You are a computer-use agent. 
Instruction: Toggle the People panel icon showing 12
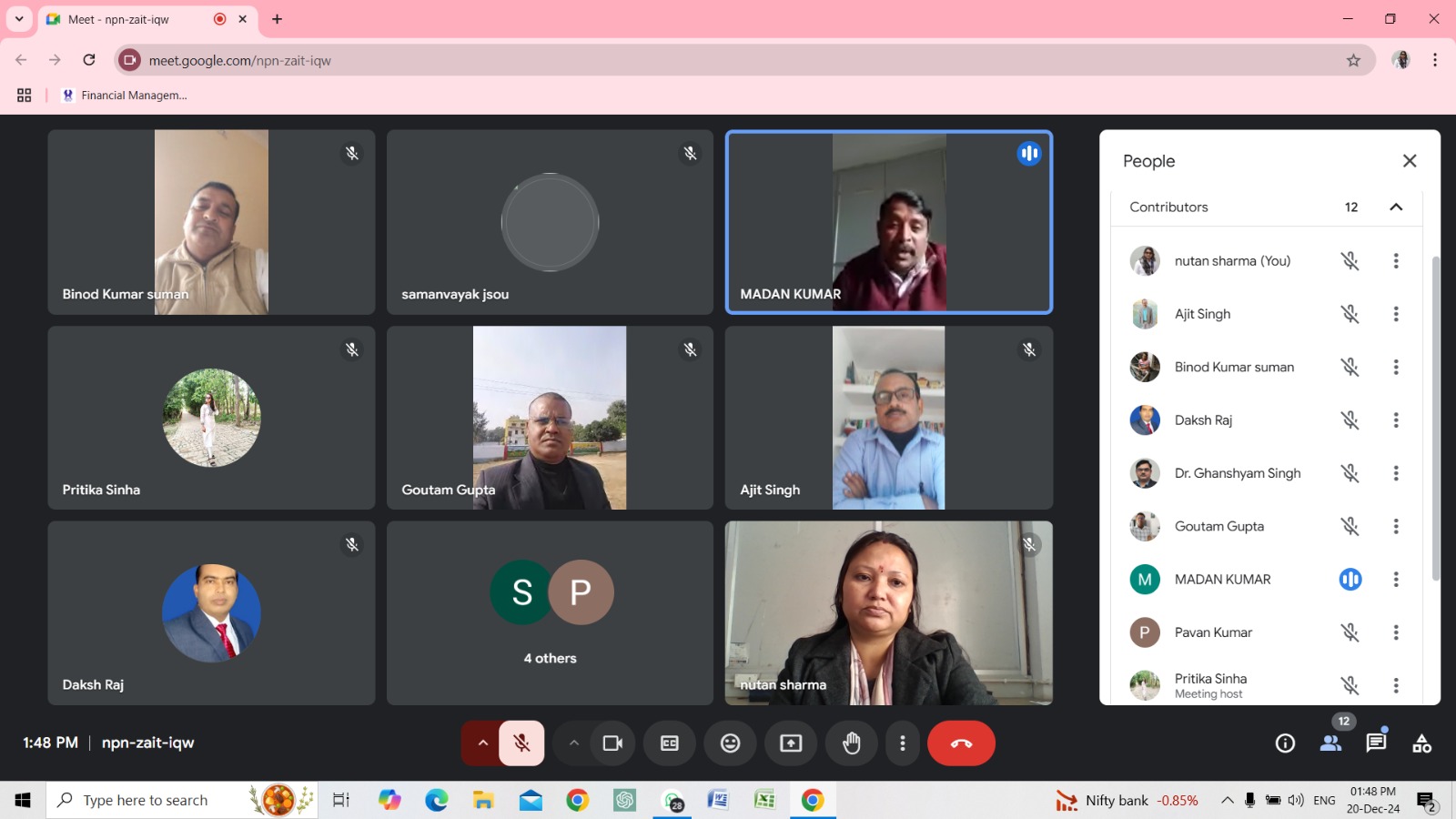[1331, 743]
